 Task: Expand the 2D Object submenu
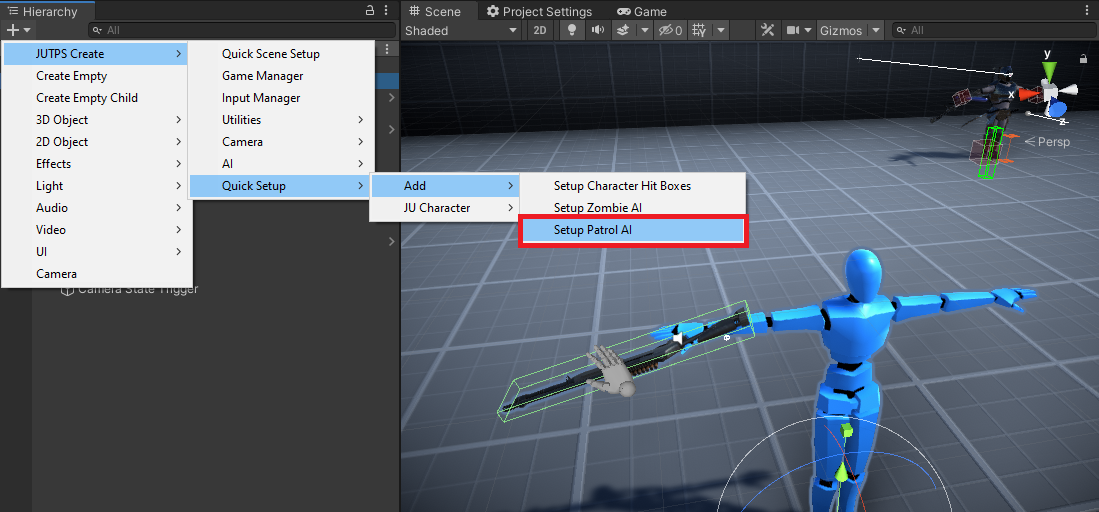pos(95,142)
